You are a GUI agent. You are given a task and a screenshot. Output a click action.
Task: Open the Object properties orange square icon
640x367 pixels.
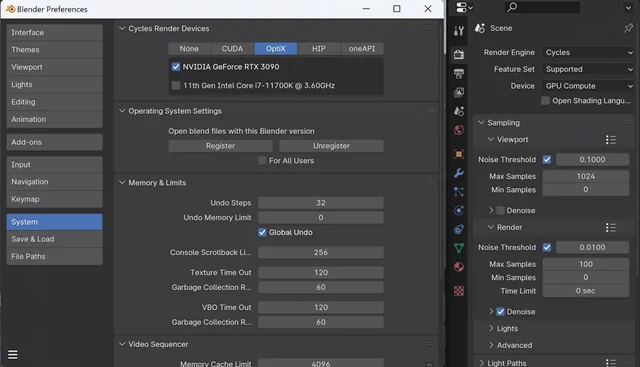tap(459, 154)
